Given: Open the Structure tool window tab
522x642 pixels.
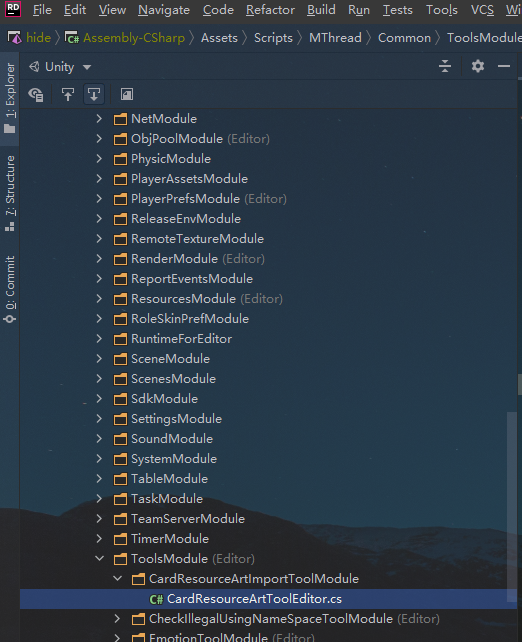Looking at the screenshot, I should tap(10, 193).
